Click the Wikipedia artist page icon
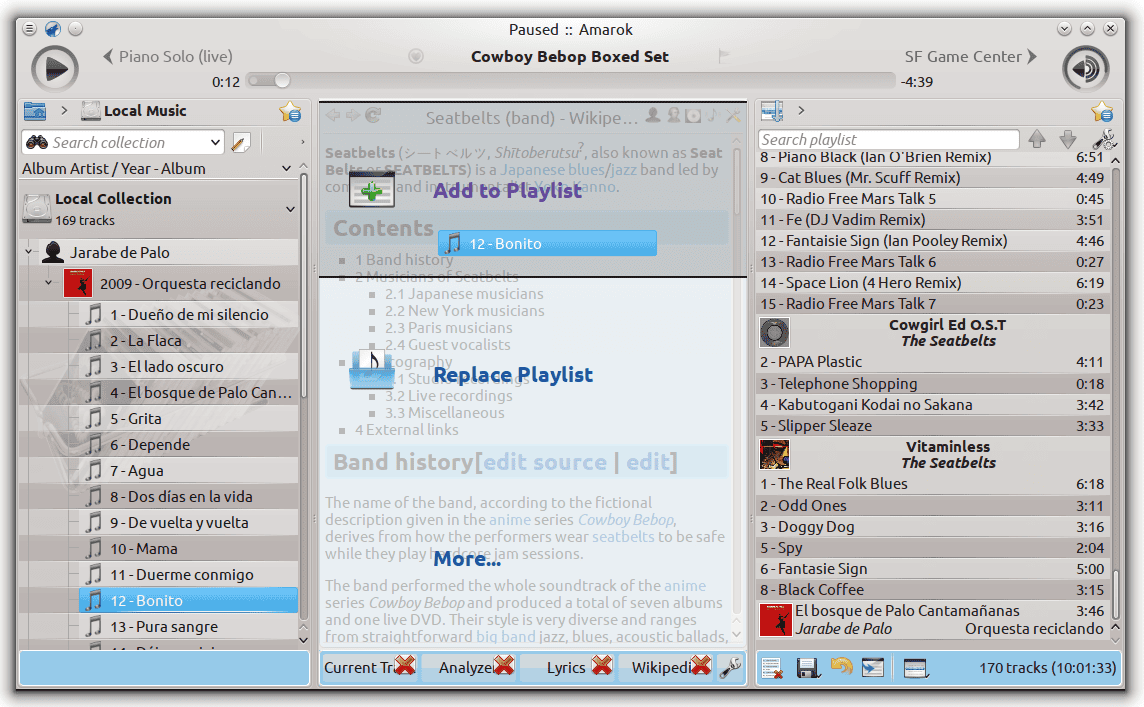Image resolution: width=1144 pixels, height=707 pixels. click(653, 115)
